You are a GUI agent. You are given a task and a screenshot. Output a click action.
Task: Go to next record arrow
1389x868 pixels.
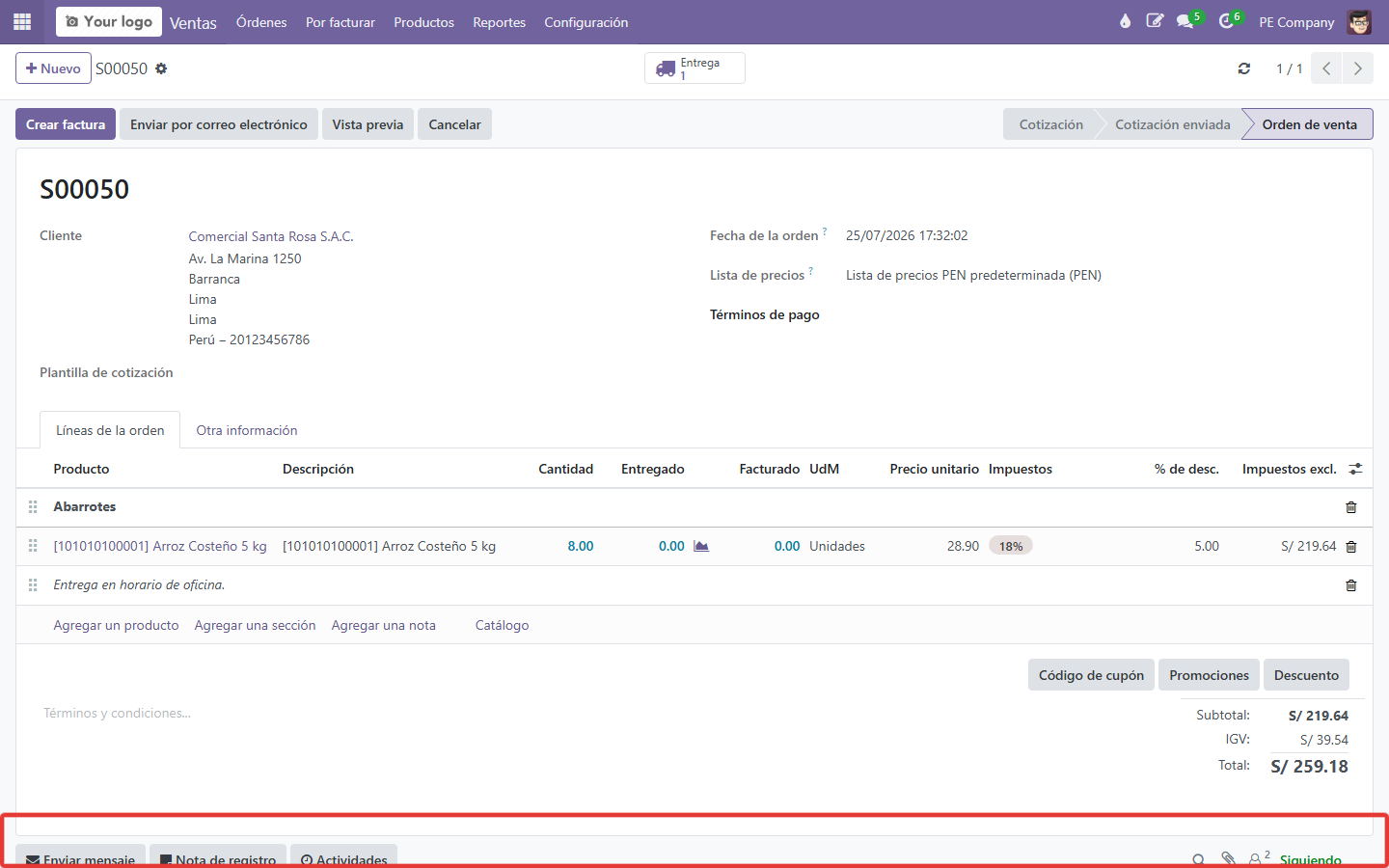[x=1357, y=68]
